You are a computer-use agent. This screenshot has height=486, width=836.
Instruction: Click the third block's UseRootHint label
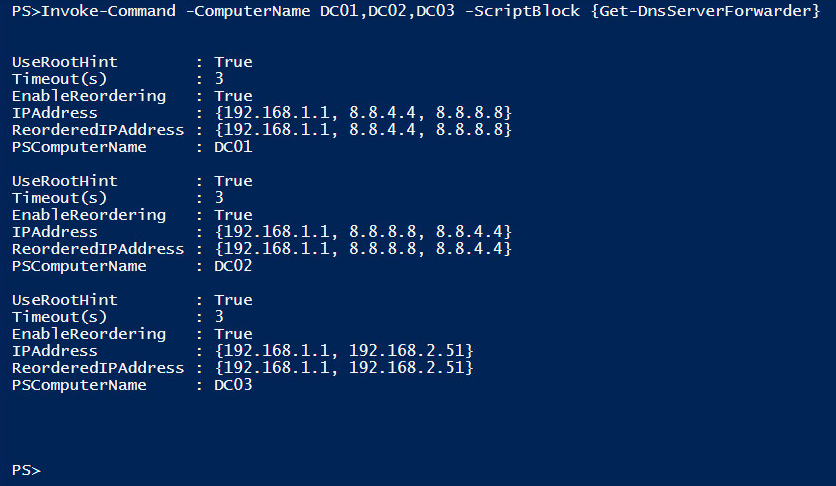[x=65, y=299]
